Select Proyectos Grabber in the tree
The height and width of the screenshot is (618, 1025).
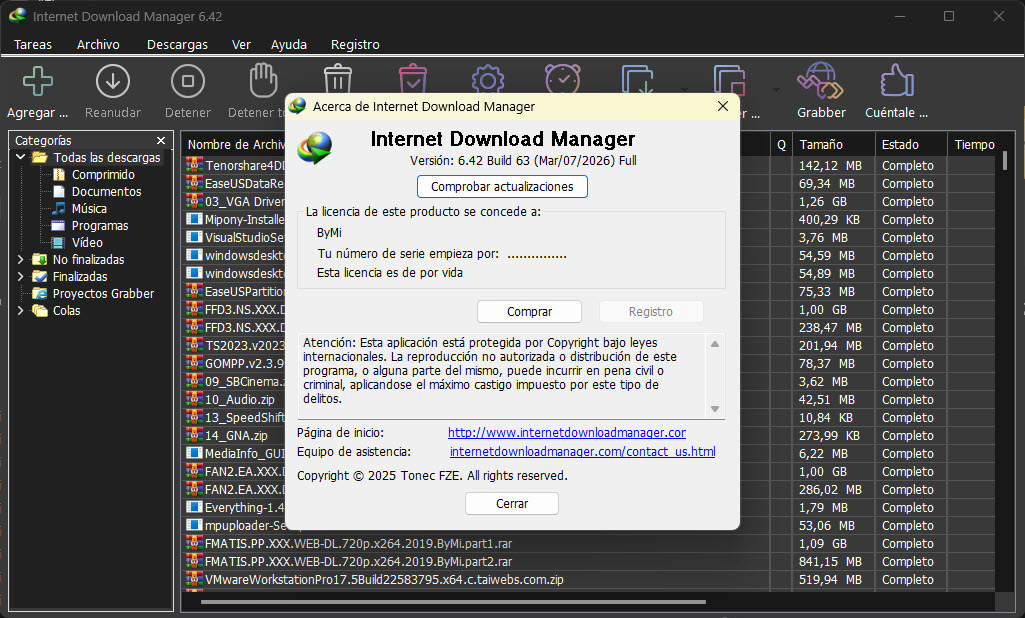pos(103,294)
